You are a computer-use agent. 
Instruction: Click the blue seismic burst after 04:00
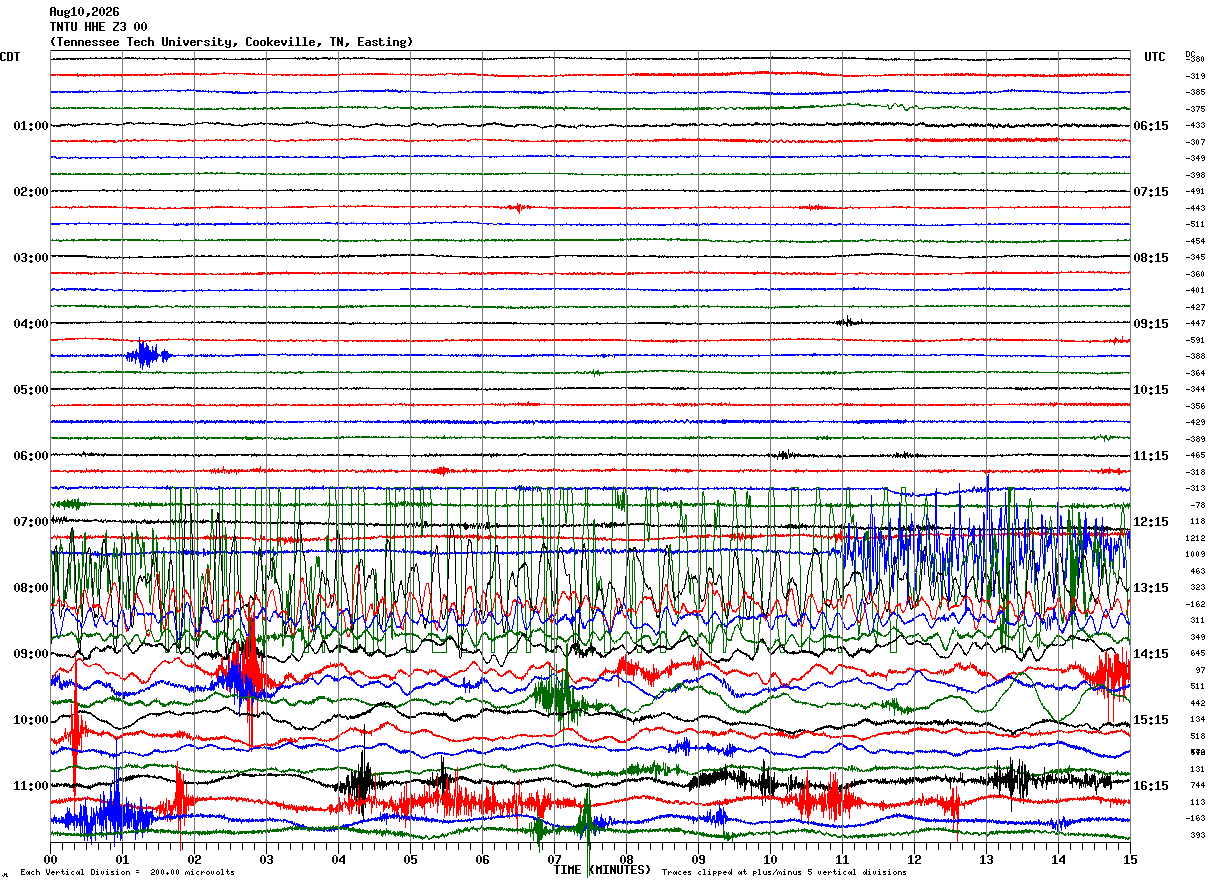148,355
